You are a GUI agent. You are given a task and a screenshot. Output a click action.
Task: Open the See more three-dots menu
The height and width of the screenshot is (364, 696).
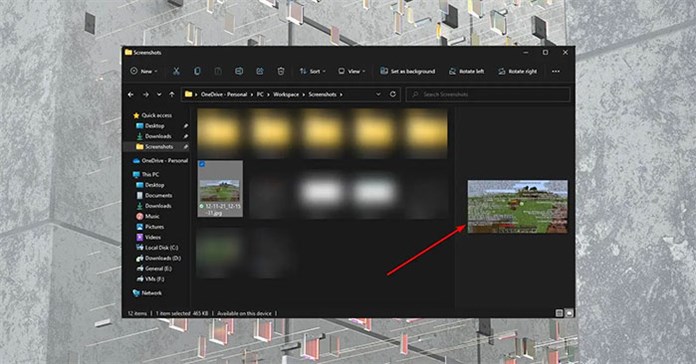[x=556, y=71]
